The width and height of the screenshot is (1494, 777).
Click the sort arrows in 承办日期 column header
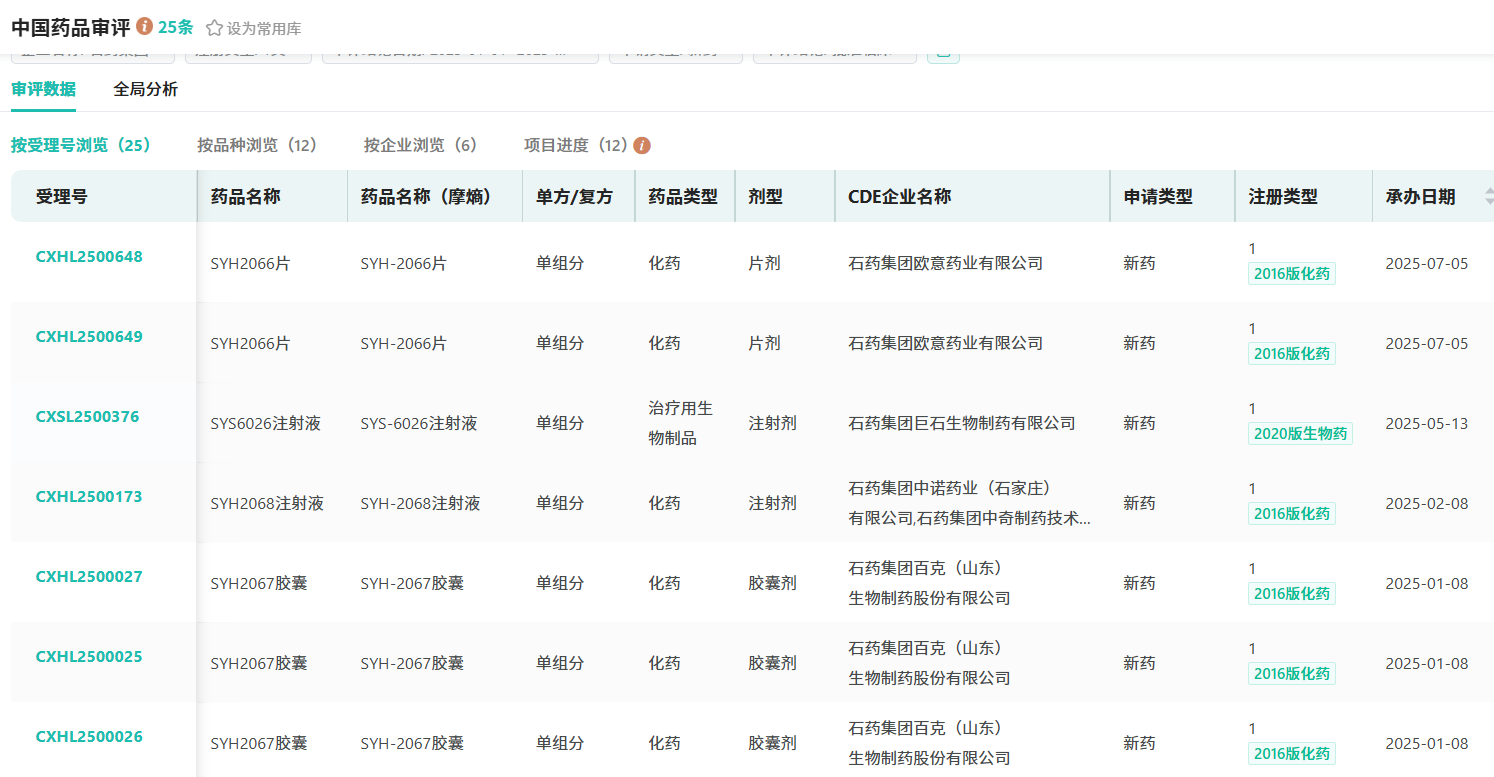[x=1488, y=196]
